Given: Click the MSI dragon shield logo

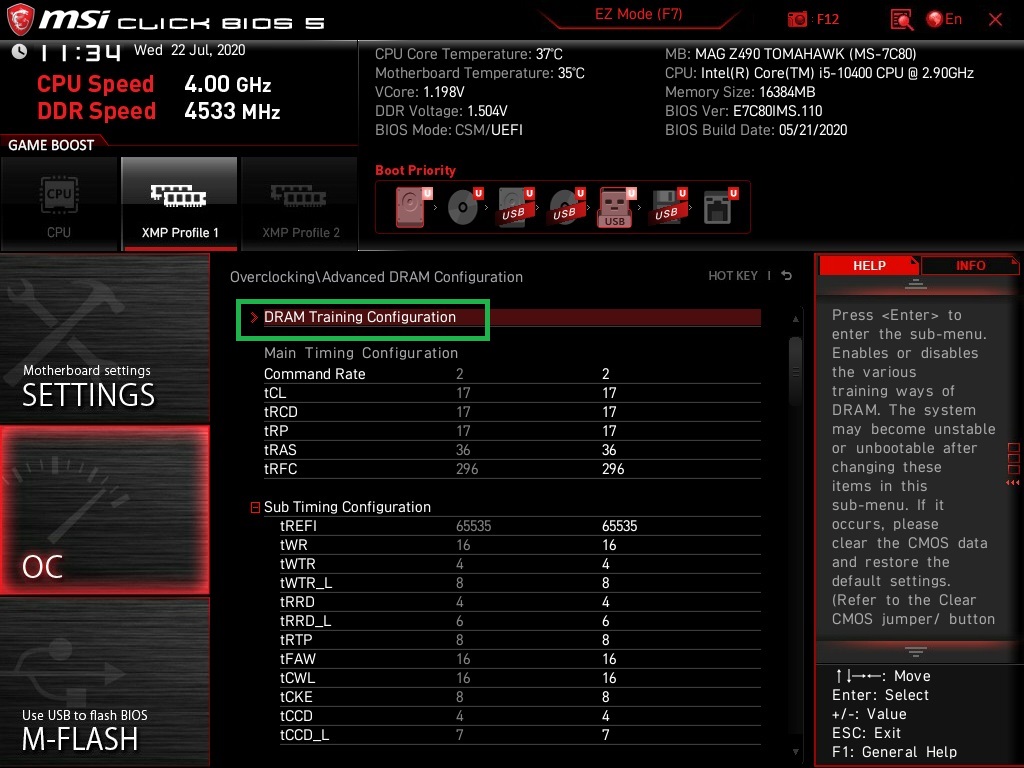Looking at the screenshot, I should (20, 20).
